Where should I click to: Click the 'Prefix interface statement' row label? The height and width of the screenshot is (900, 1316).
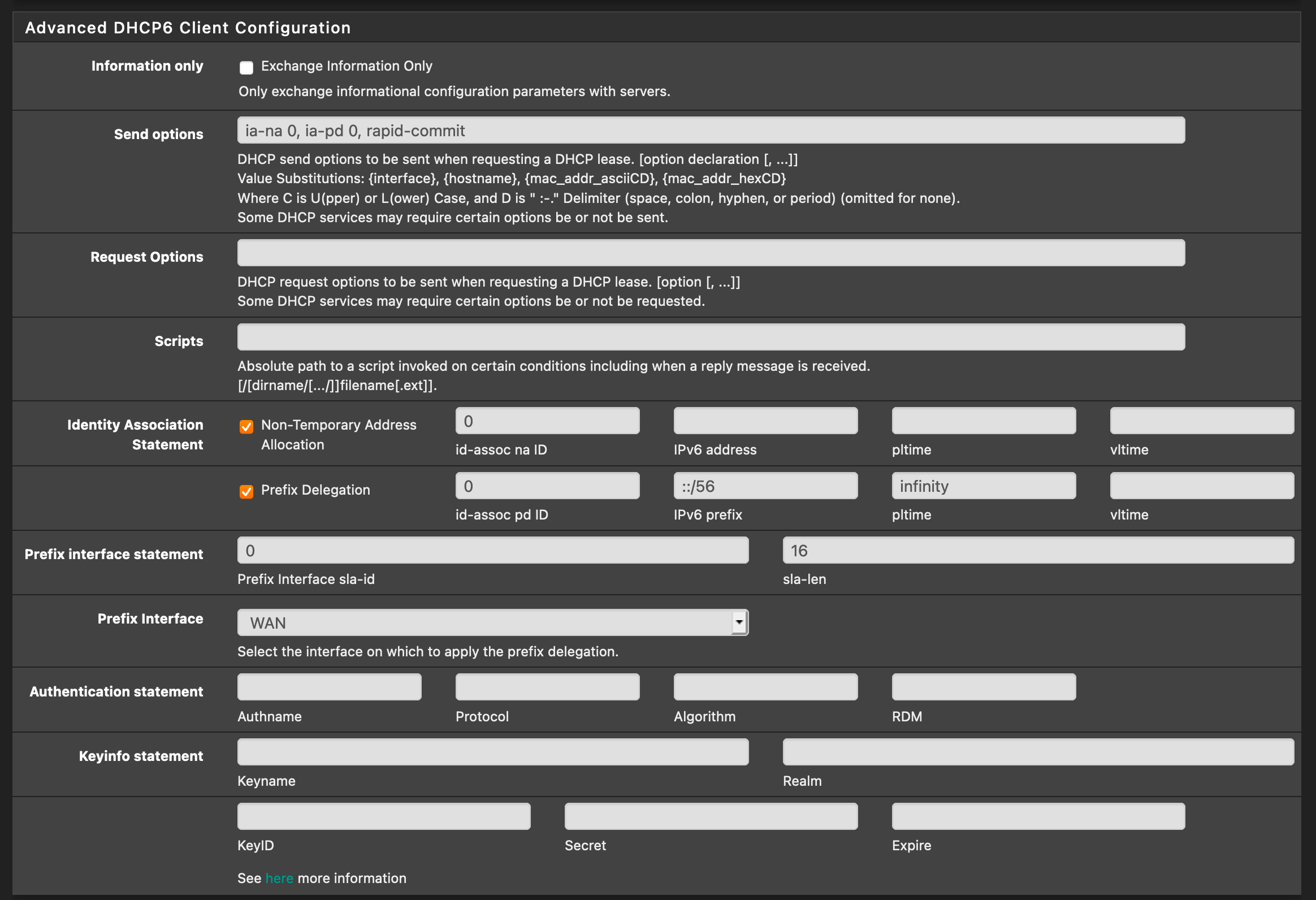click(114, 554)
